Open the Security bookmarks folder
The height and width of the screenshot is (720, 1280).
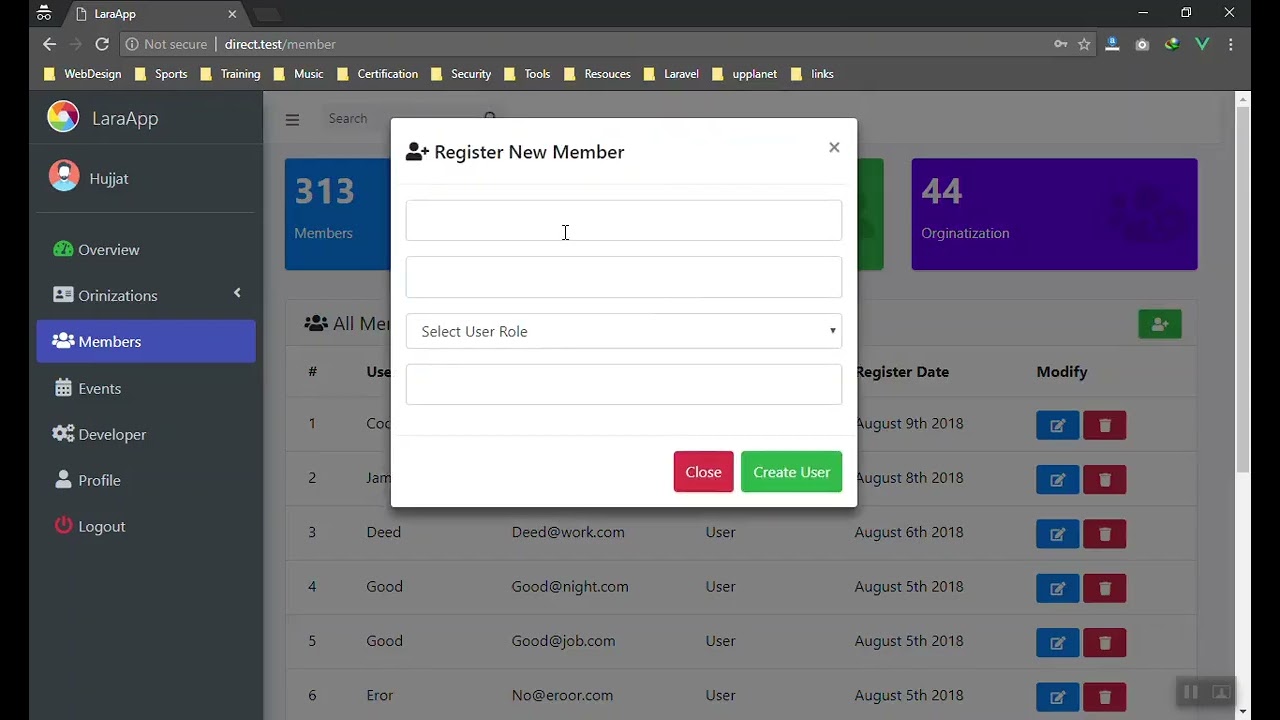pos(461,74)
